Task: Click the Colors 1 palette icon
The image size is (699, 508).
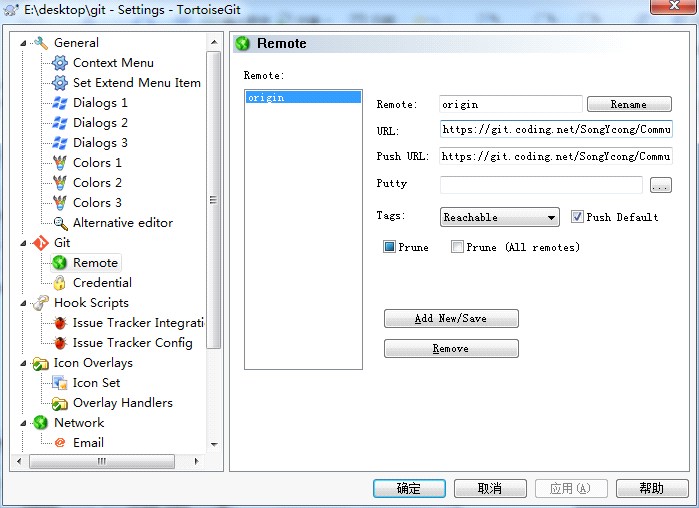Action: pos(60,163)
